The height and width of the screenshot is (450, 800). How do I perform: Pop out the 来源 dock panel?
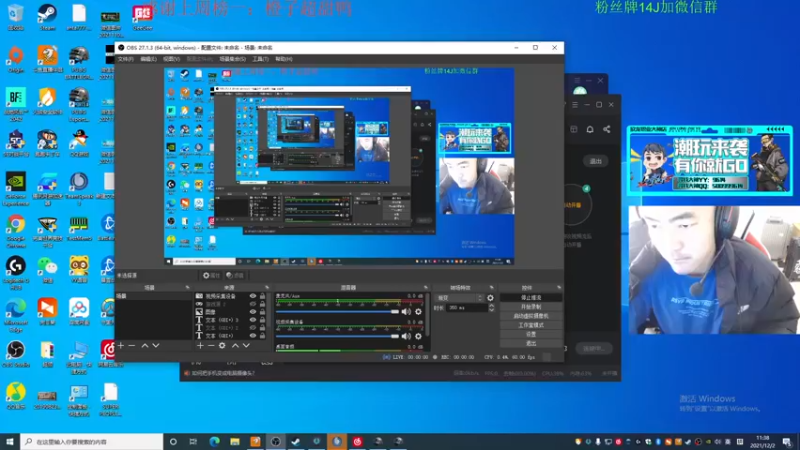[266, 288]
